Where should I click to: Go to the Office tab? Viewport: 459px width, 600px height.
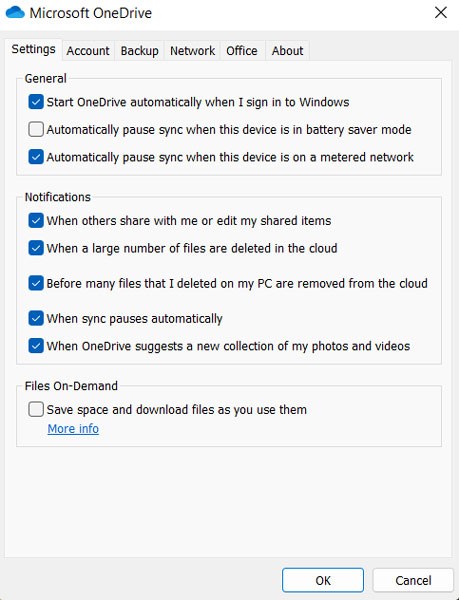(x=242, y=51)
